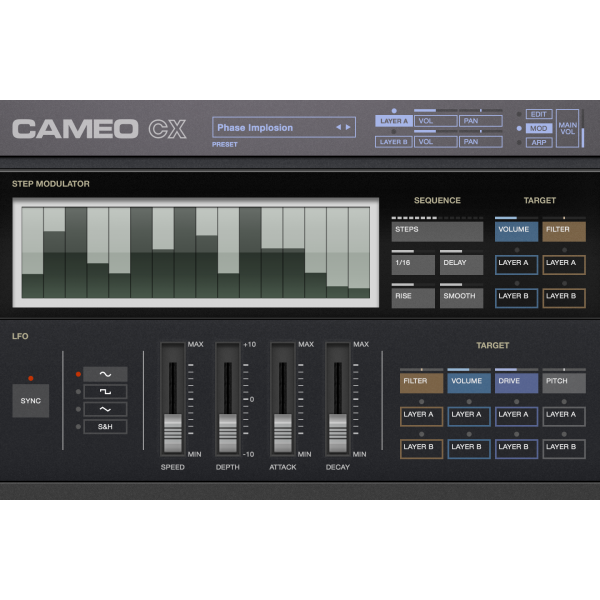The height and width of the screenshot is (600, 600).
Task: Adjust Layer A VOL control
Action: coord(435,121)
